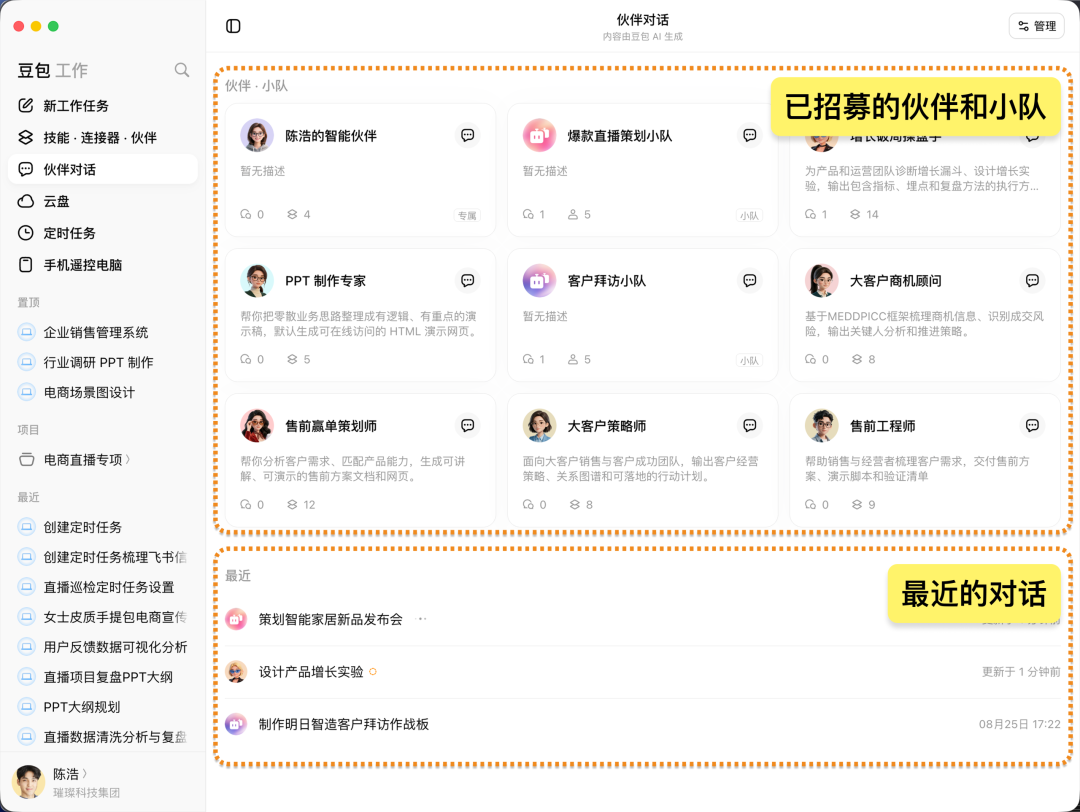Click the phone icon beside 手机遥控电脑

pos(25,264)
